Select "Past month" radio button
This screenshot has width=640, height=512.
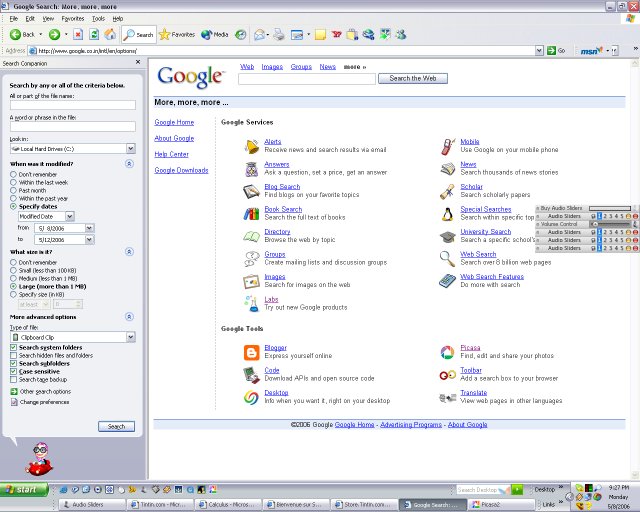point(13,190)
